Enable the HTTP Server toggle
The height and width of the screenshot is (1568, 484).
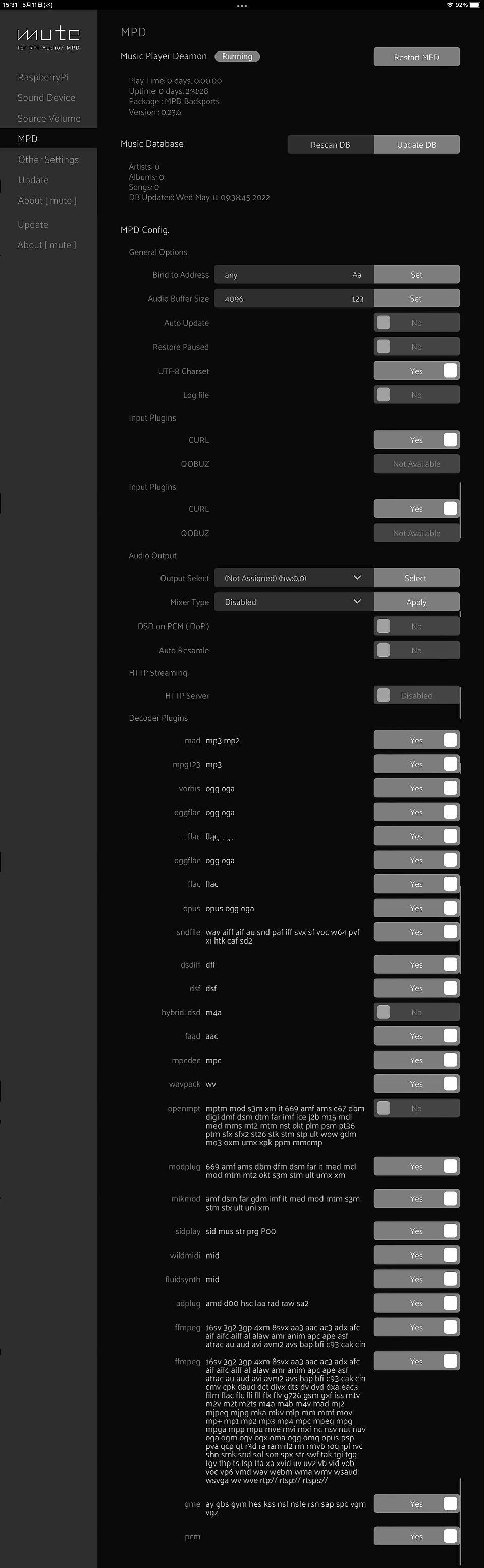point(416,695)
